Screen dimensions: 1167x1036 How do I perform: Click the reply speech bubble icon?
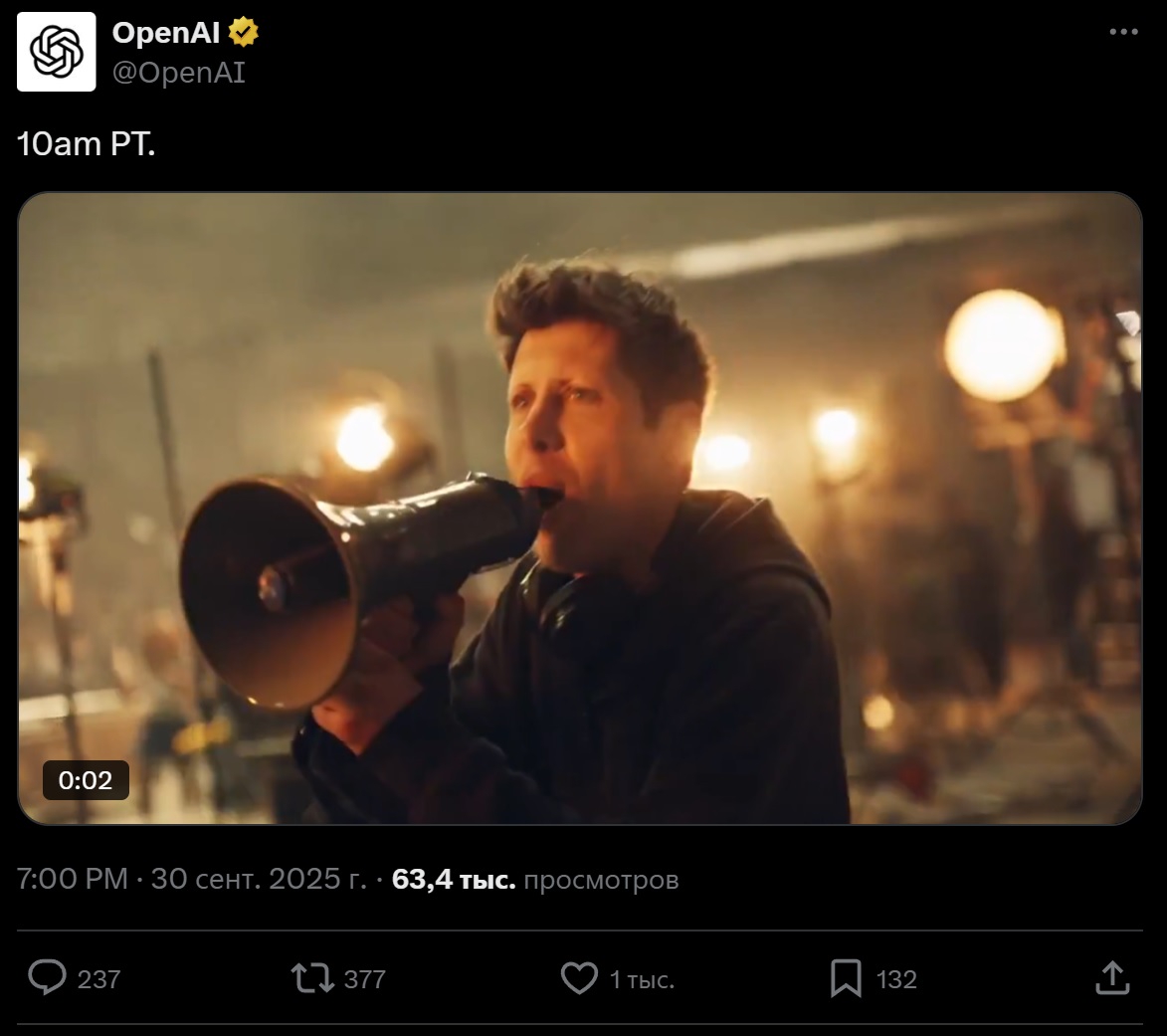coord(47,978)
